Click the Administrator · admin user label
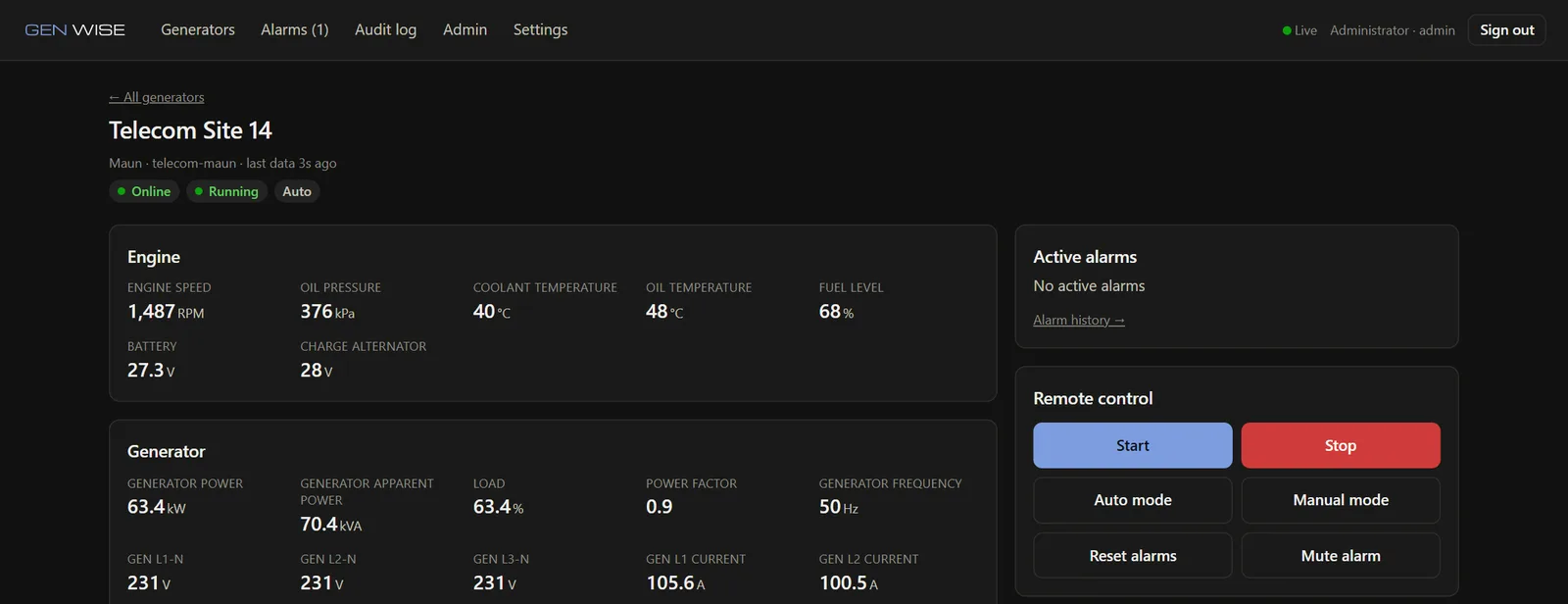 coord(1392,30)
